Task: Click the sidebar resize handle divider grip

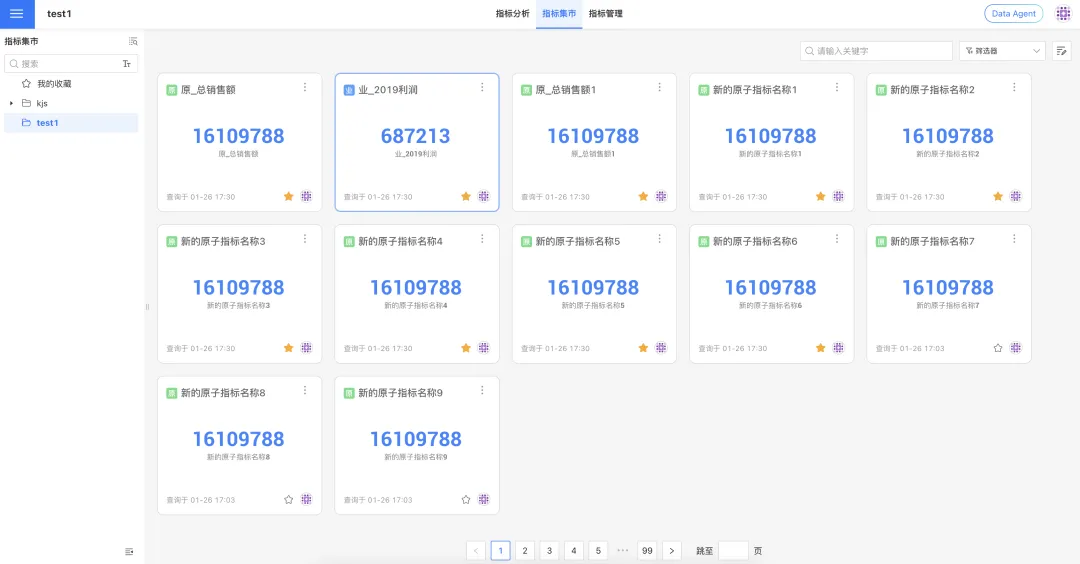Action: coord(147,307)
